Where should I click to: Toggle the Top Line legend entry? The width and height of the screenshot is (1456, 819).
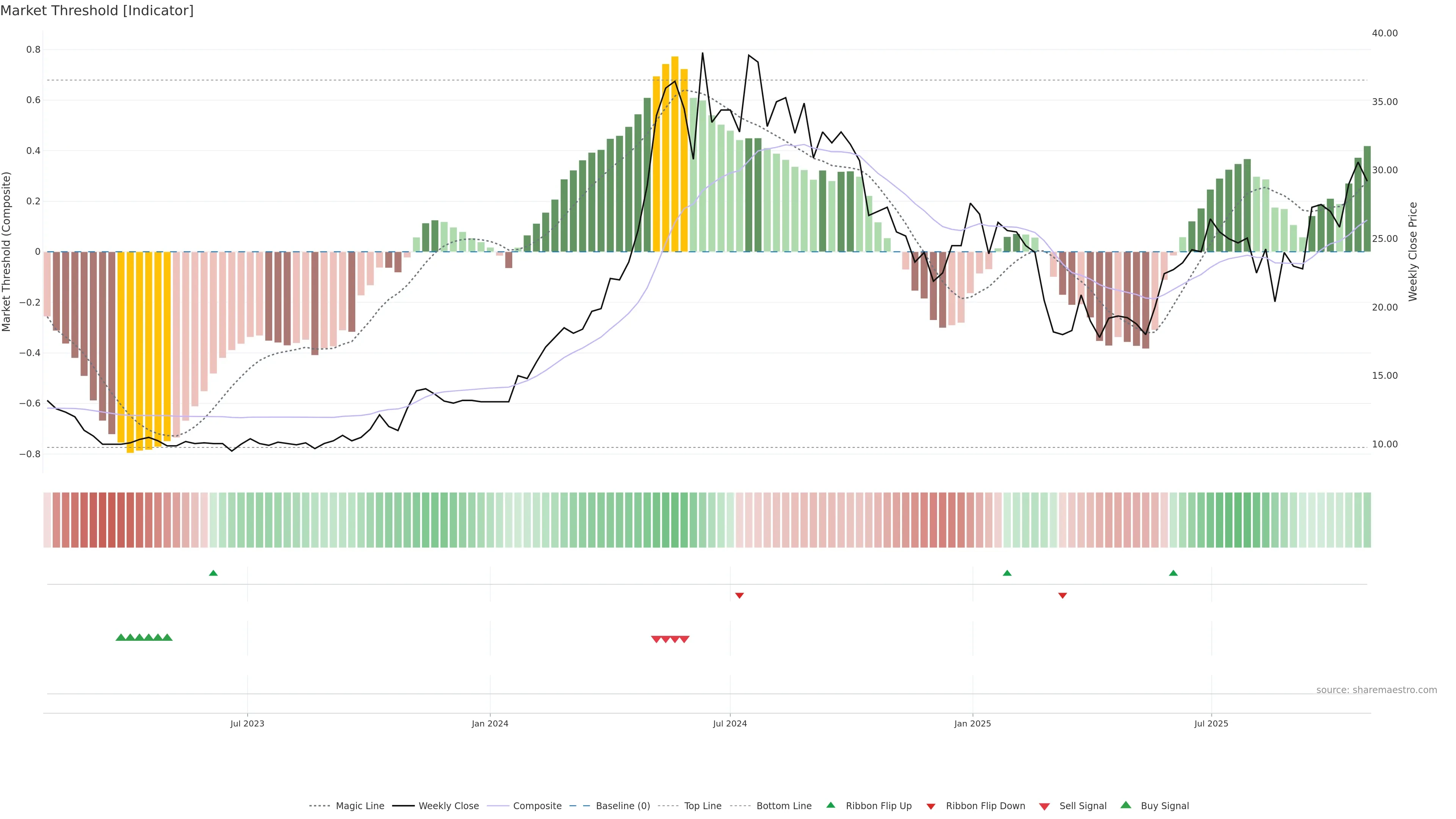tap(703, 806)
